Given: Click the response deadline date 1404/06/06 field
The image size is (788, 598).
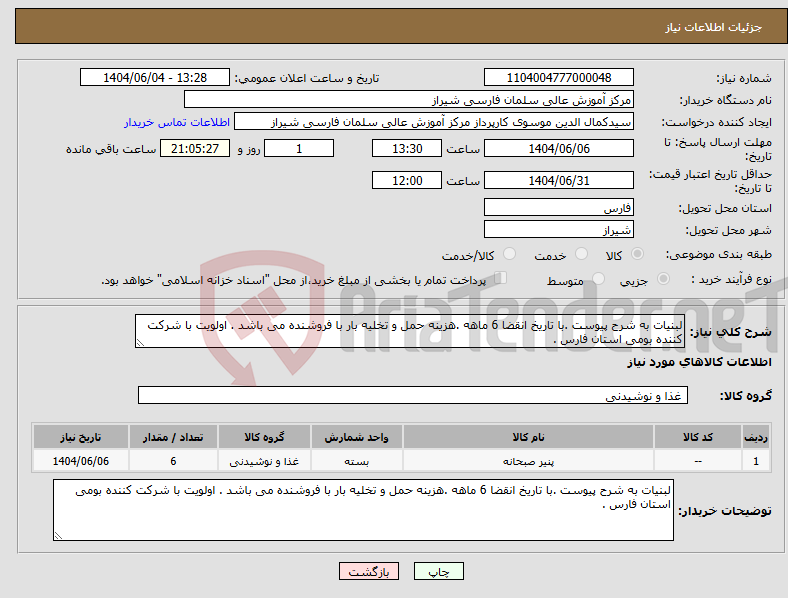Looking at the screenshot, I should pyautogui.click(x=558, y=149).
